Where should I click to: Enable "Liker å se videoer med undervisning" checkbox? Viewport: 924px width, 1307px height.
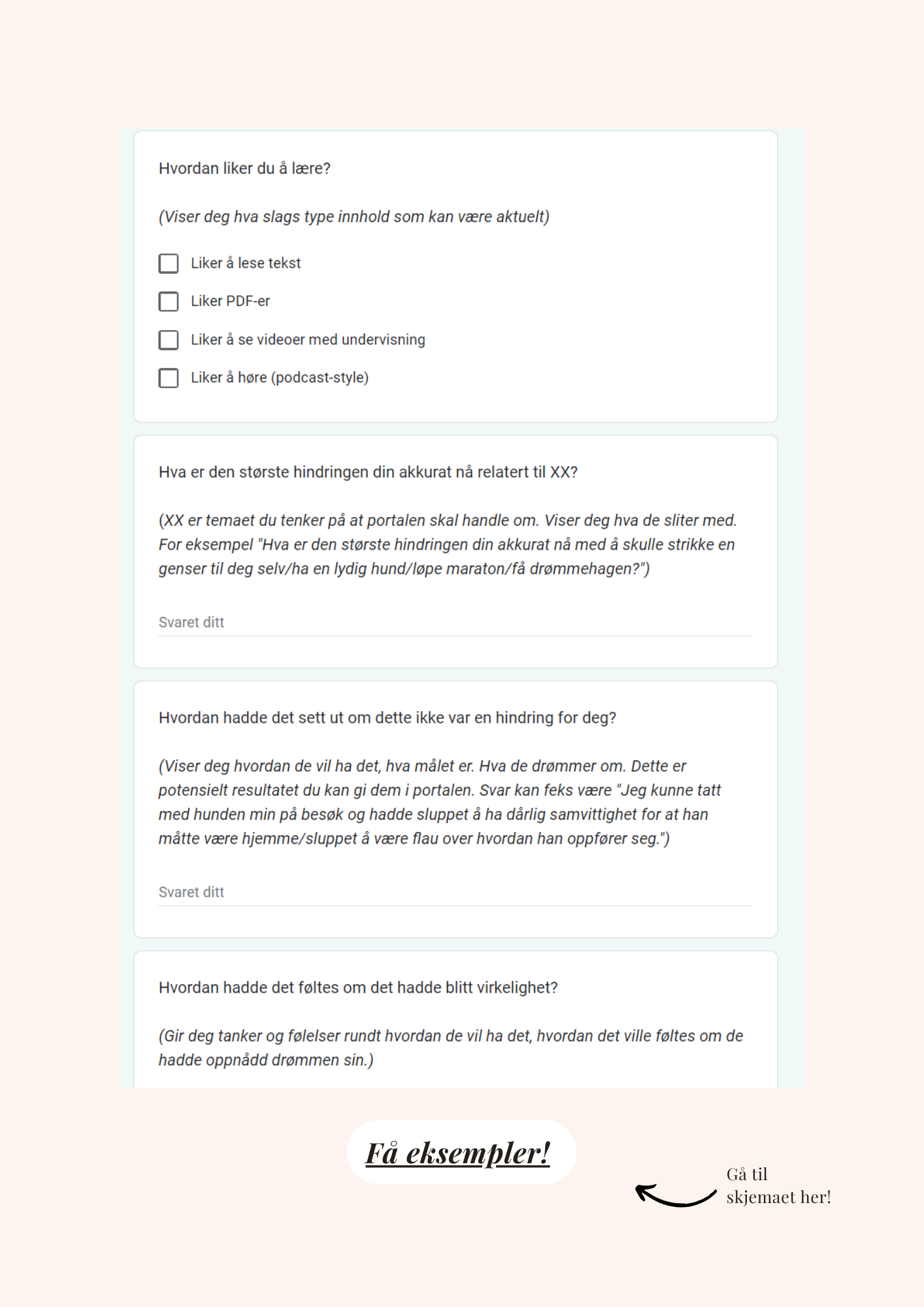[x=169, y=340]
